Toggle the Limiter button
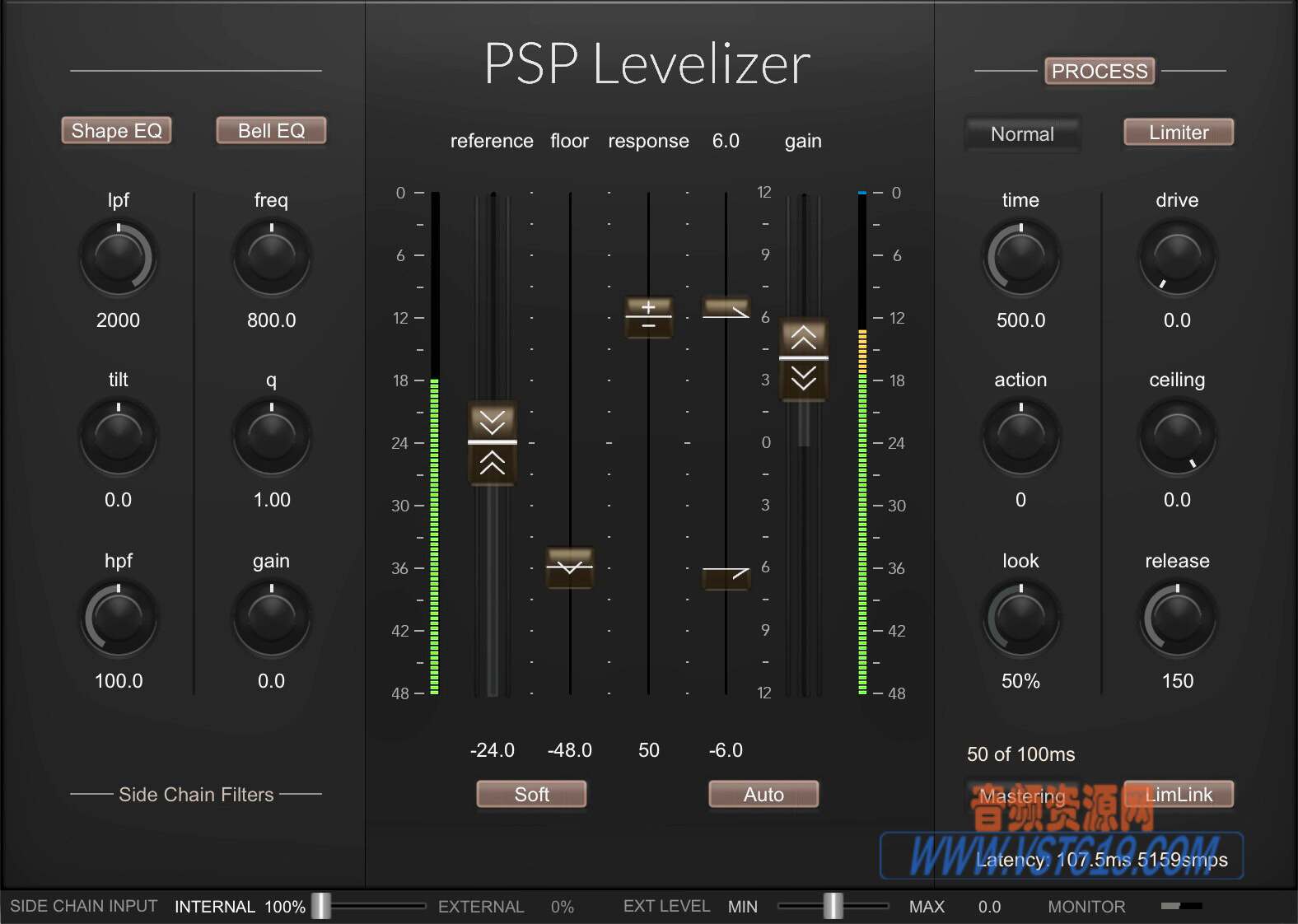Screen dimensions: 1298x924 click(x=1179, y=133)
